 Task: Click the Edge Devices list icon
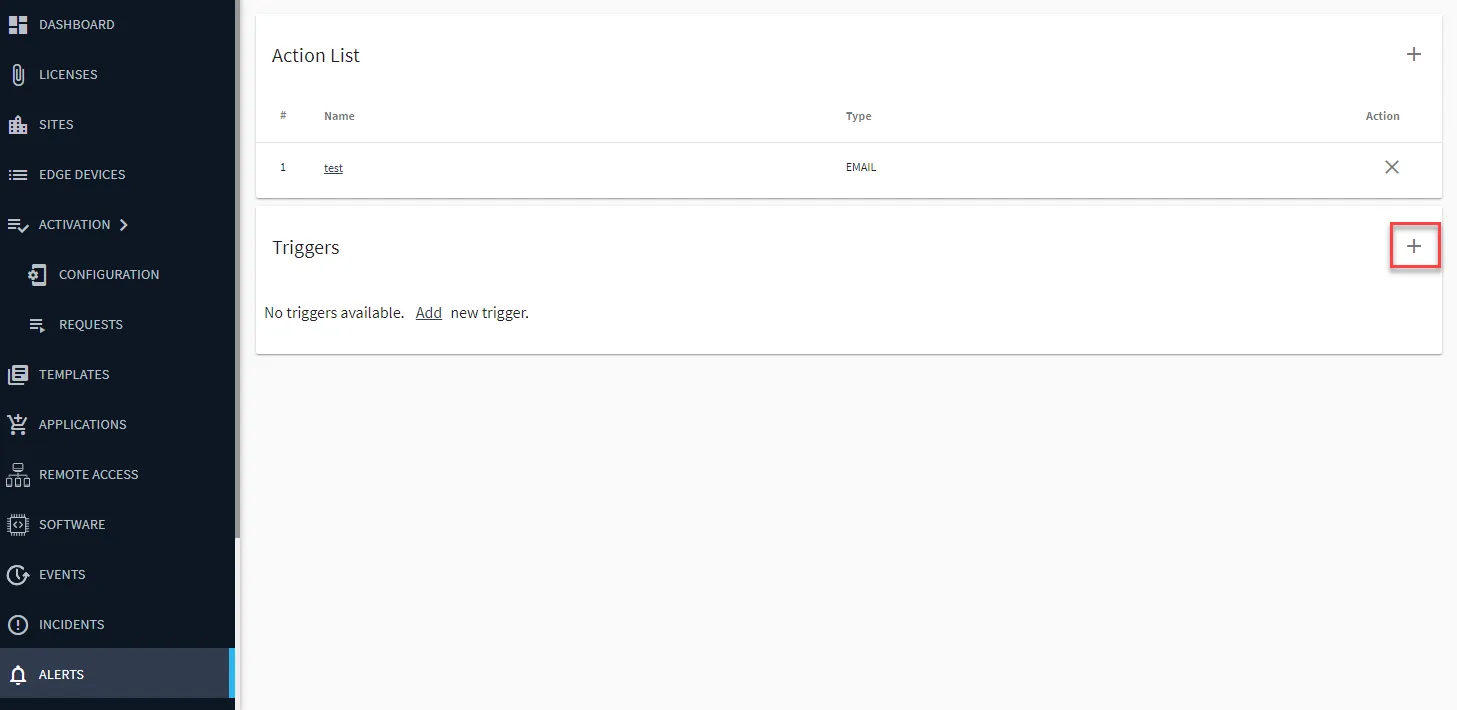[x=18, y=174]
